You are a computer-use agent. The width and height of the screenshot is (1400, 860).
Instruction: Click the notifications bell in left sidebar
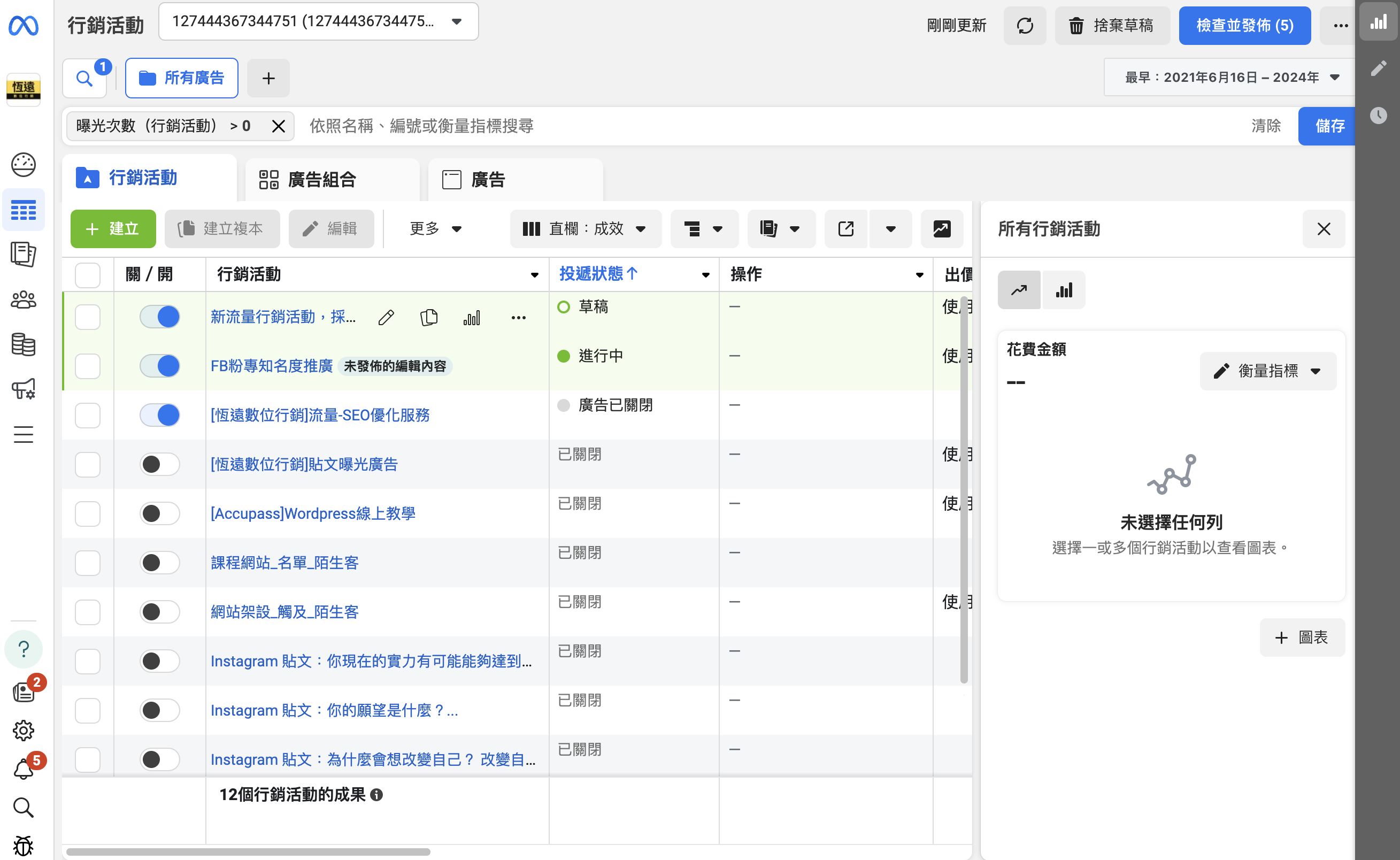(x=24, y=769)
